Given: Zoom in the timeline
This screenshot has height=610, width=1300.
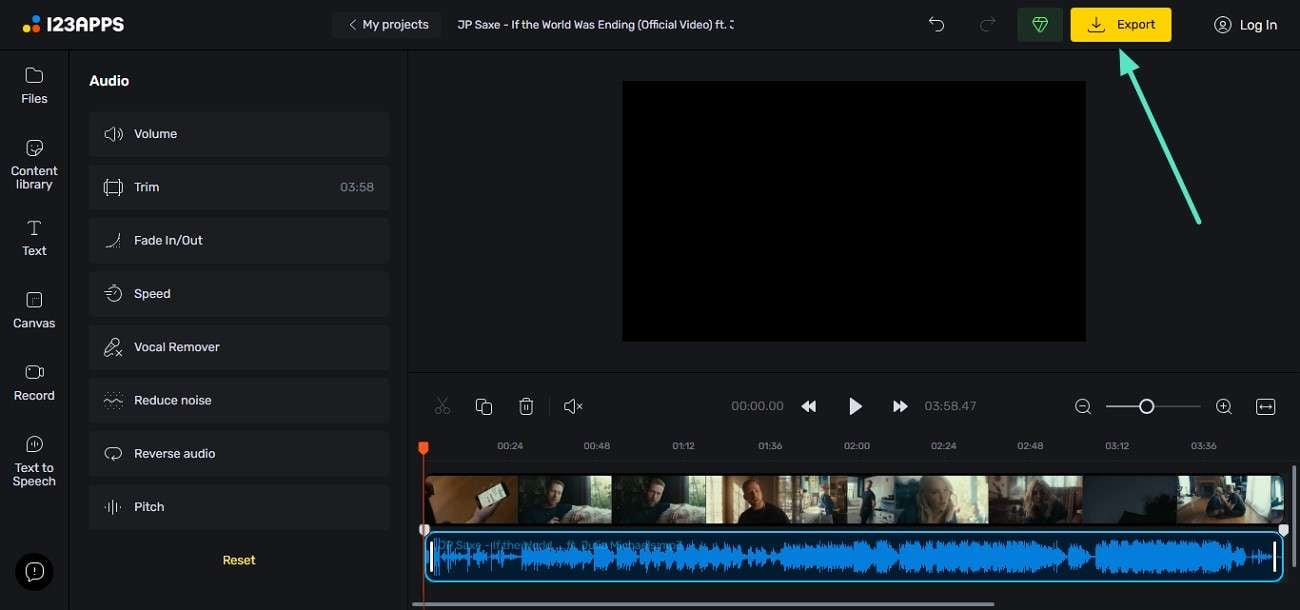Looking at the screenshot, I should coord(1223,406).
